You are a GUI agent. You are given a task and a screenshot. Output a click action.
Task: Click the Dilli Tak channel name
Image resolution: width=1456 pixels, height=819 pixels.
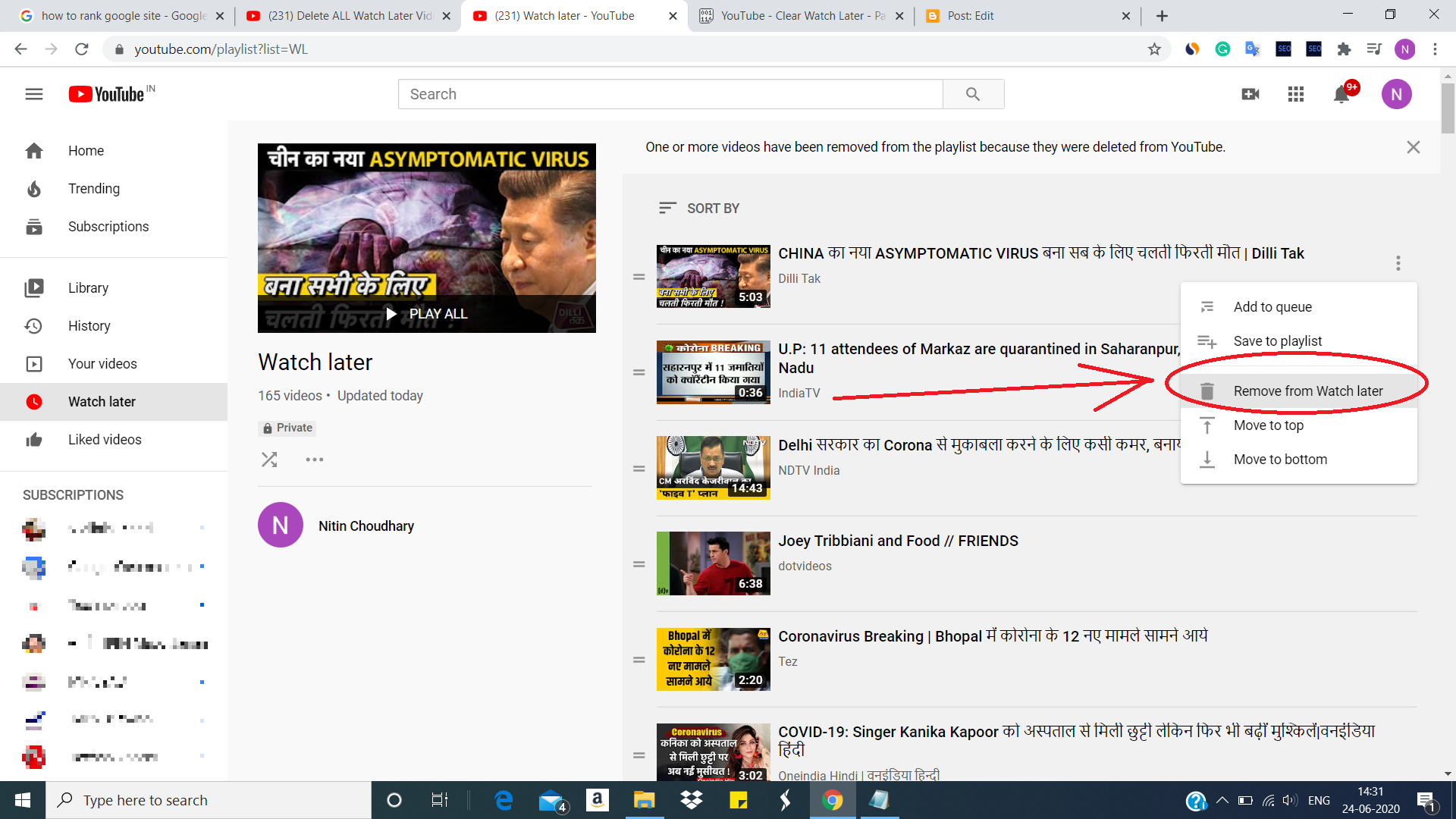click(x=799, y=278)
